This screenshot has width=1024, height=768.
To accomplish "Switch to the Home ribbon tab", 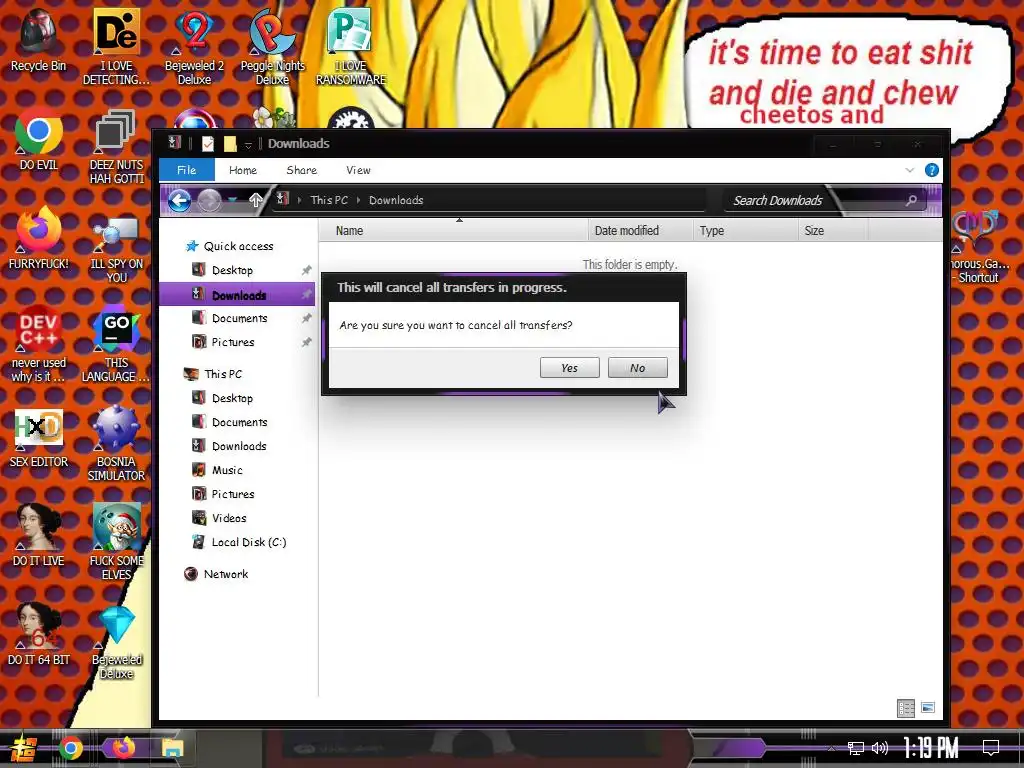I will point(243,170).
